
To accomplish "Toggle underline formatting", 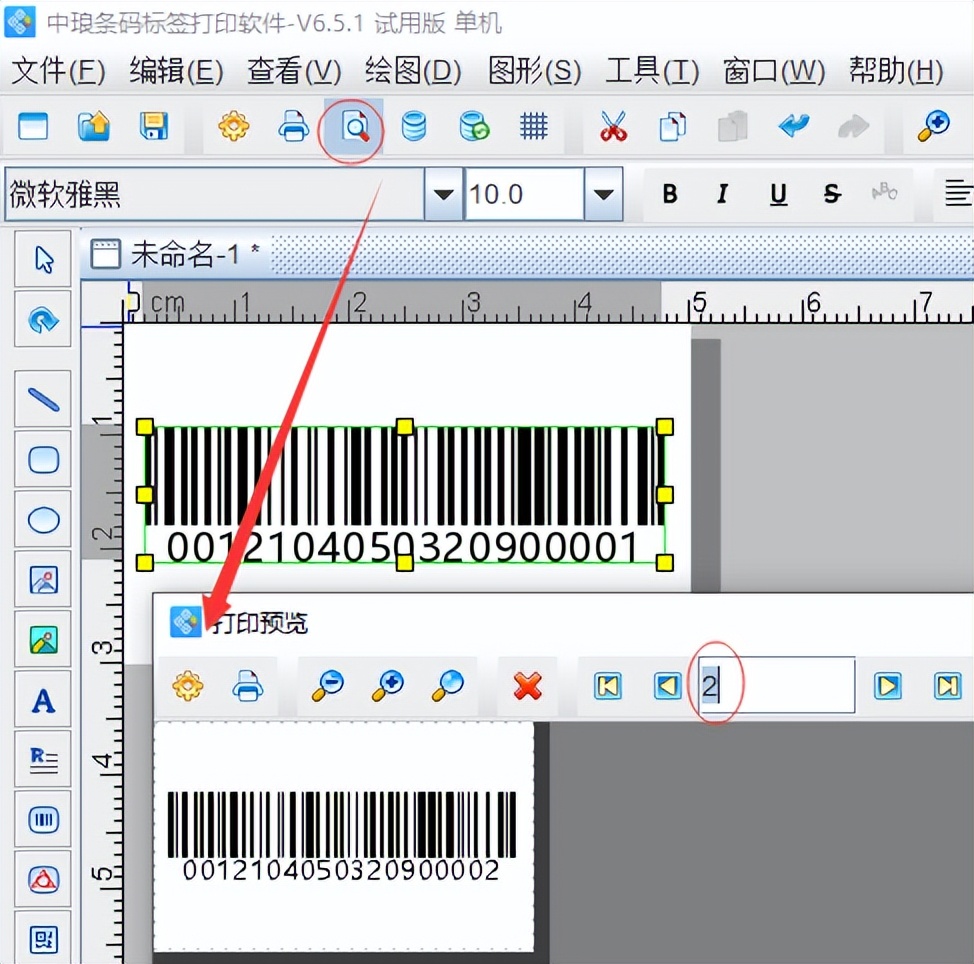I will click(x=778, y=194).
